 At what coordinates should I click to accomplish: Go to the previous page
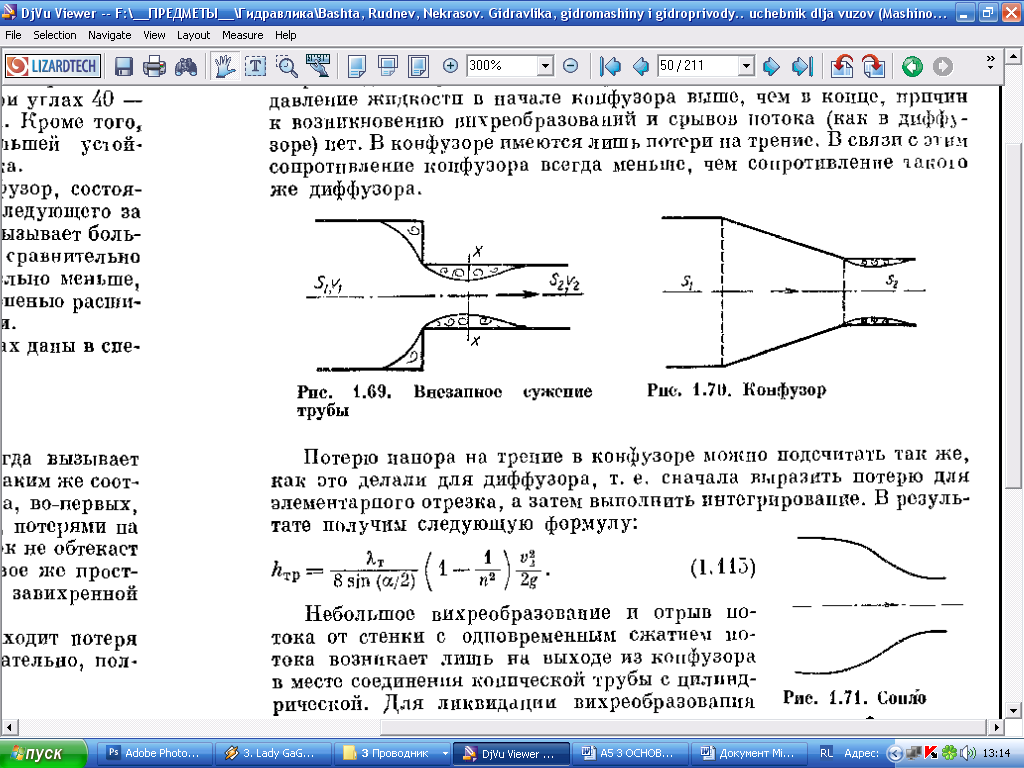click(x=641, y=66)
